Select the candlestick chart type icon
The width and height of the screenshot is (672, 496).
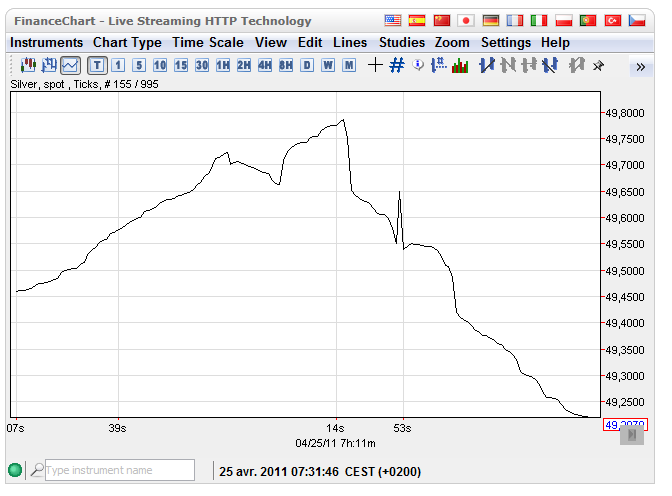pyautogui.click(x=28, y=66)
